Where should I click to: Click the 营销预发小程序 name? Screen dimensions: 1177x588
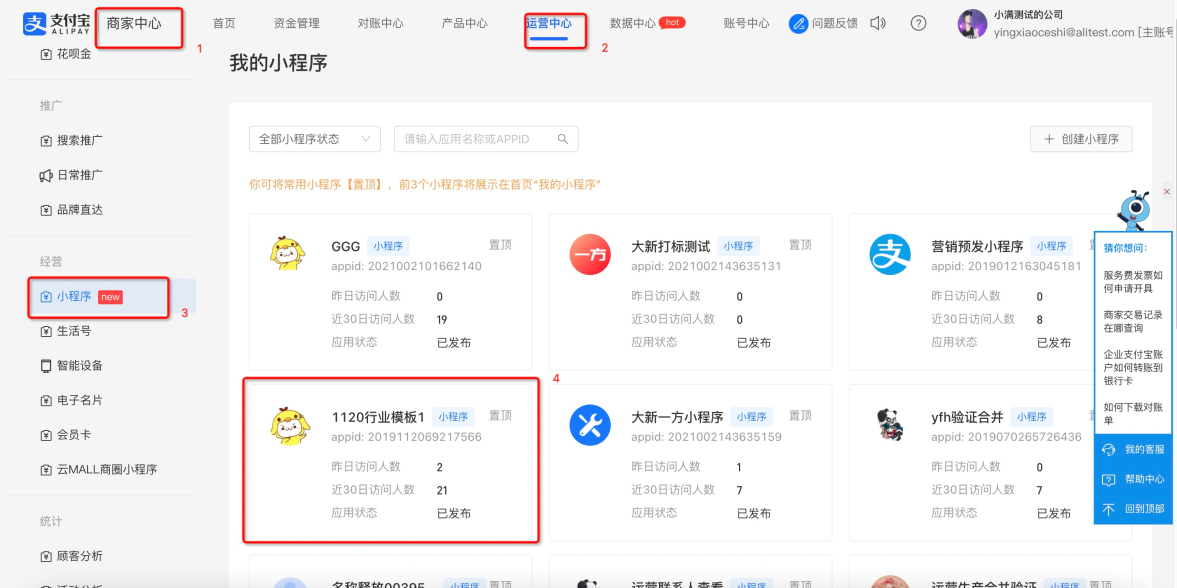pyautogui.click(x=977, y=246)
